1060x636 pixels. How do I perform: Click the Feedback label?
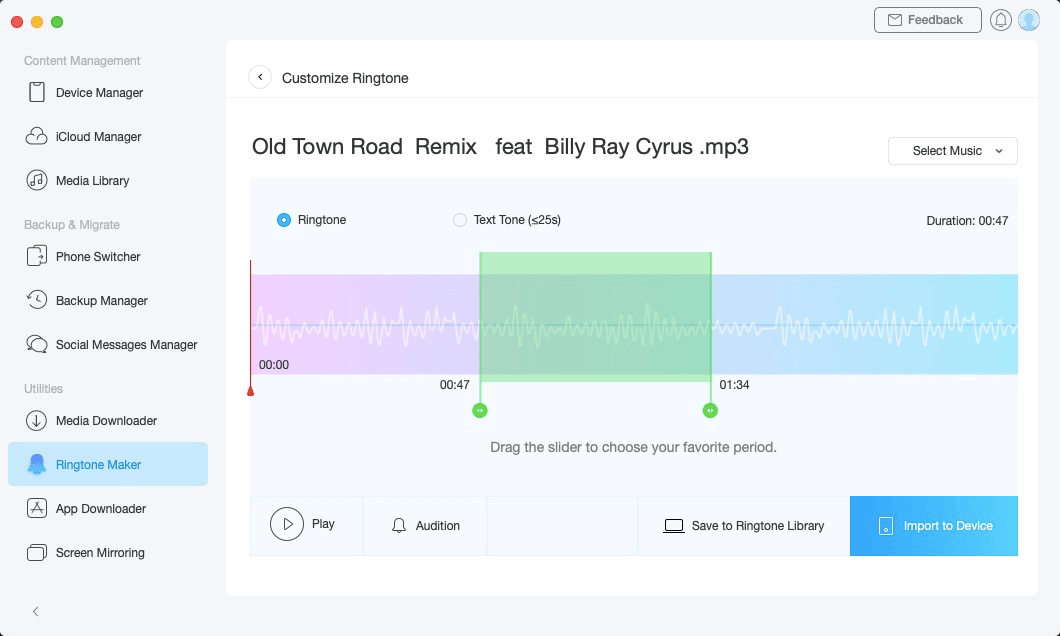[x=935, y=20]
